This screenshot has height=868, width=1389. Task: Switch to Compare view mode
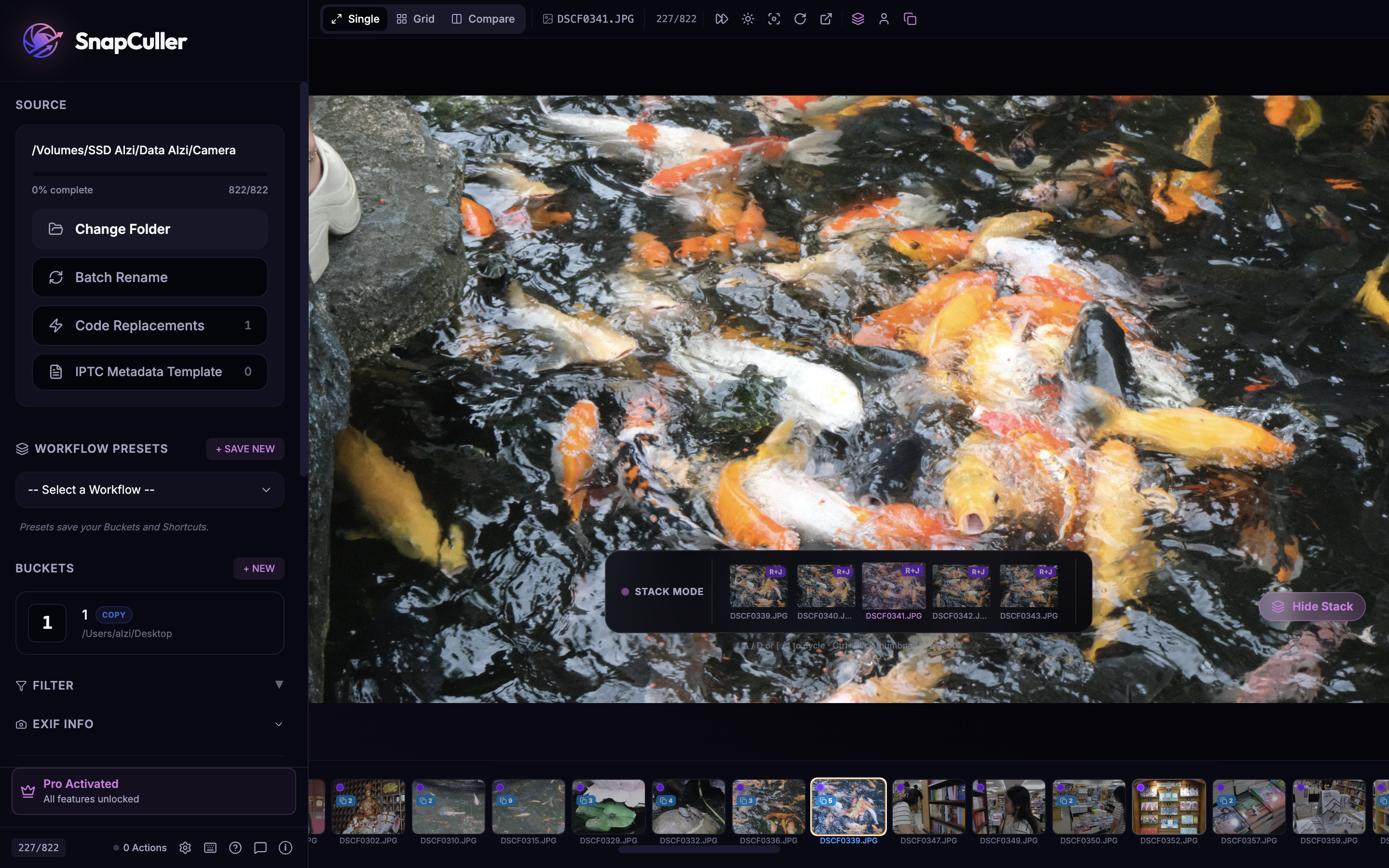click(x=483, y=19)
